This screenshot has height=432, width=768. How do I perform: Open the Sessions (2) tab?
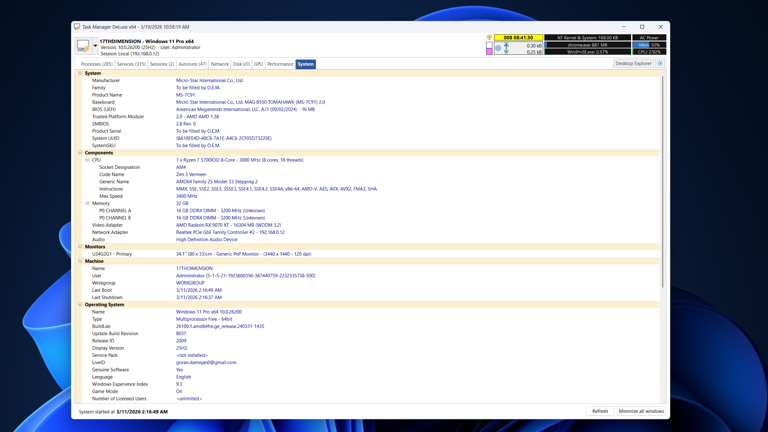(162, 64)
